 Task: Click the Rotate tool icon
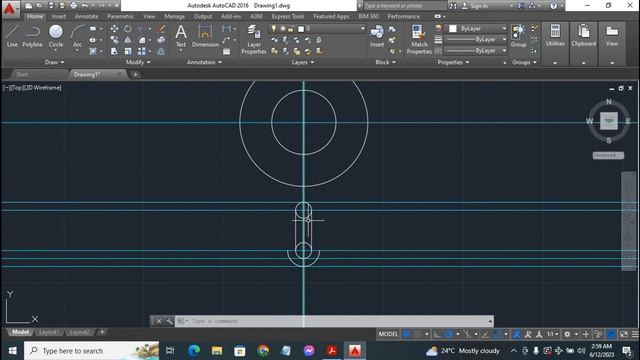[x=128, y=29]
